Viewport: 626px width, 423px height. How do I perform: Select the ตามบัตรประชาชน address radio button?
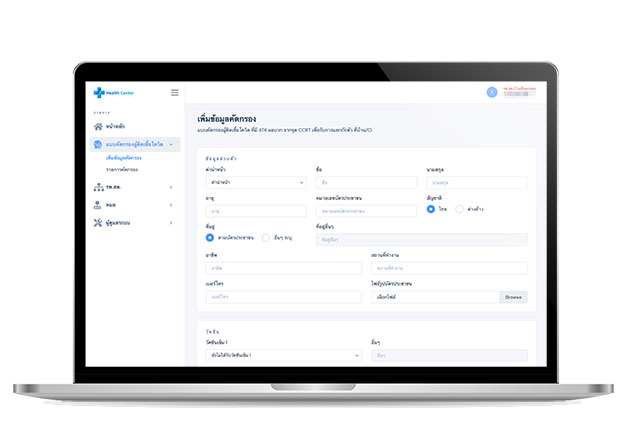pos(210,238)
